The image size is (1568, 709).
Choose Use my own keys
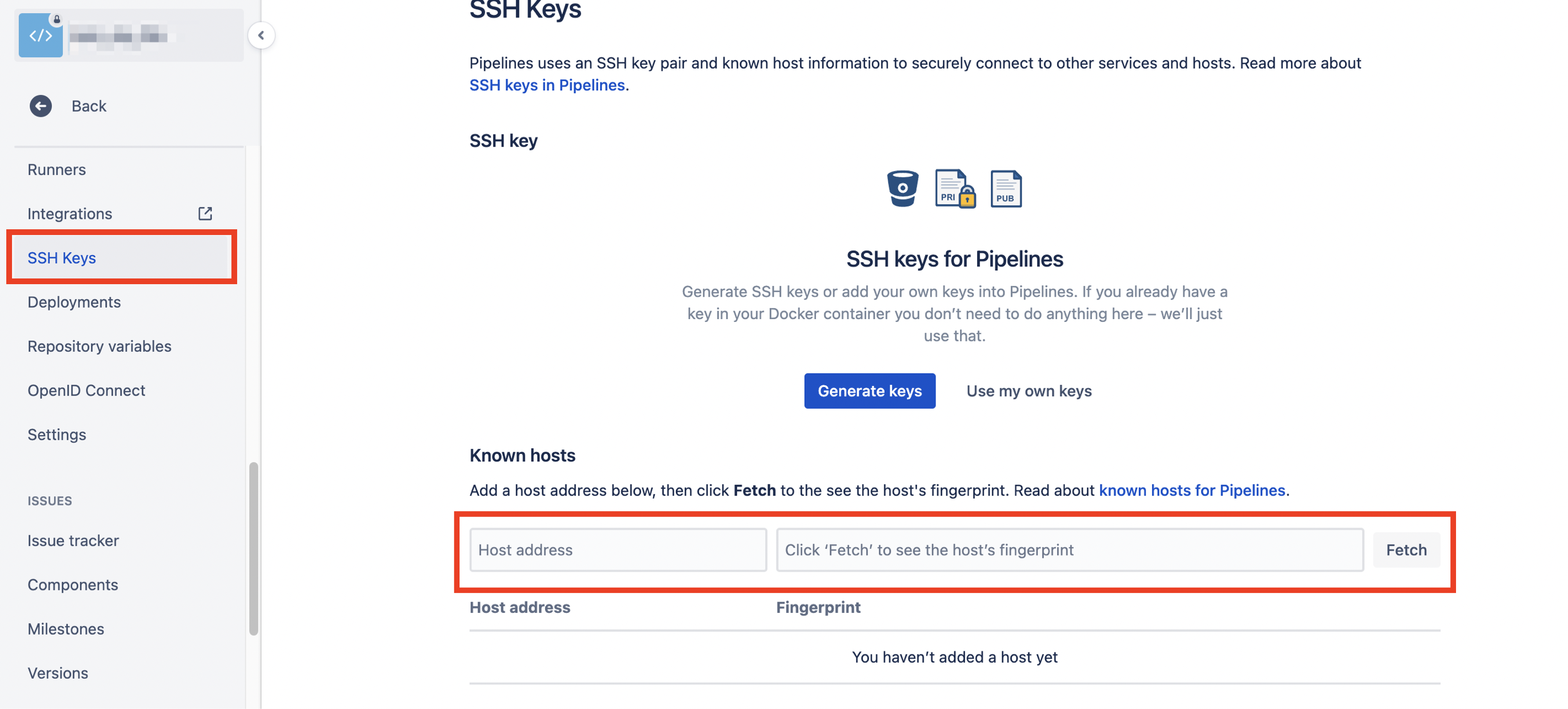pos(1029,391)
